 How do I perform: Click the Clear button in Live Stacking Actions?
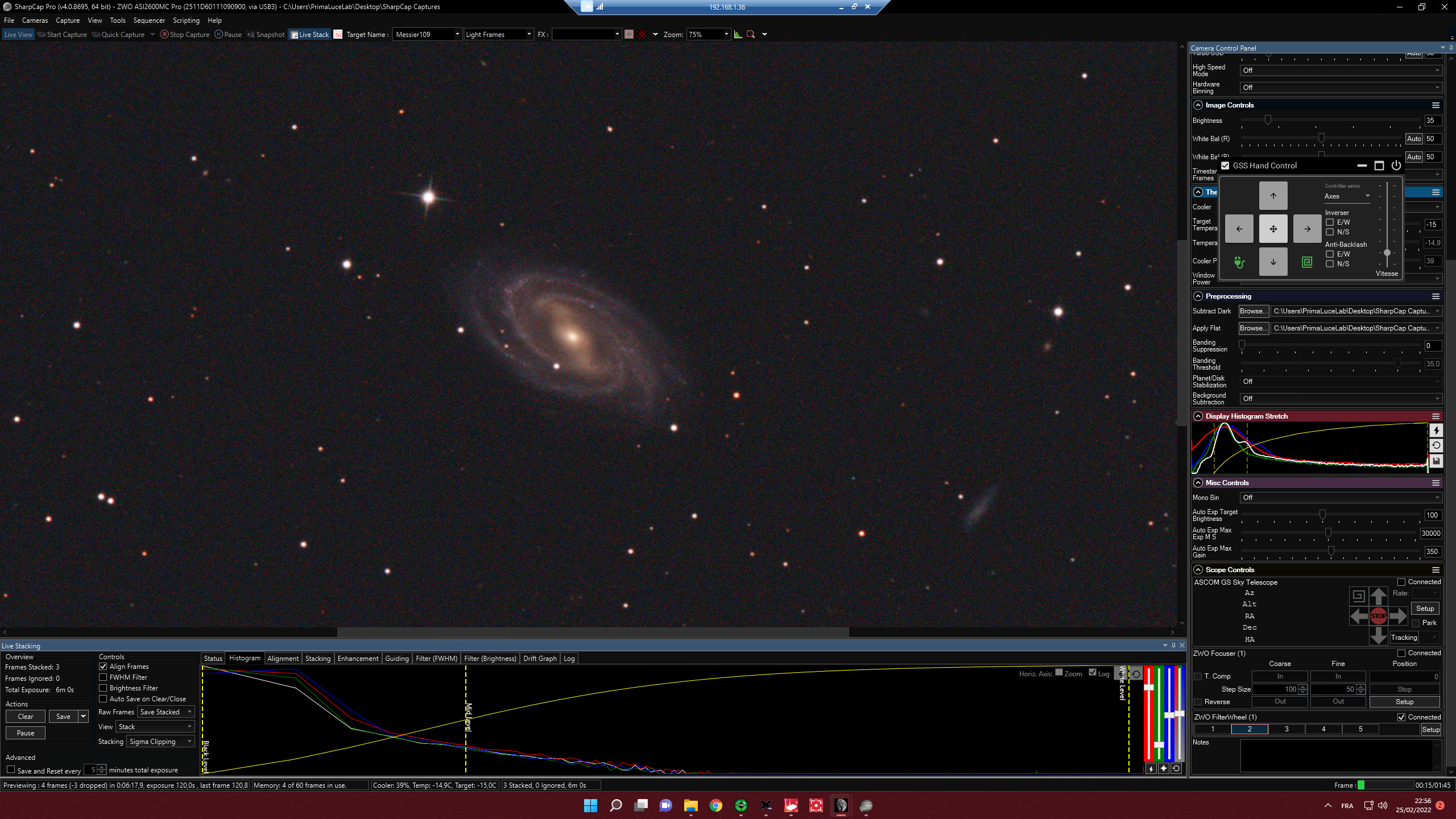coord(26,717)
